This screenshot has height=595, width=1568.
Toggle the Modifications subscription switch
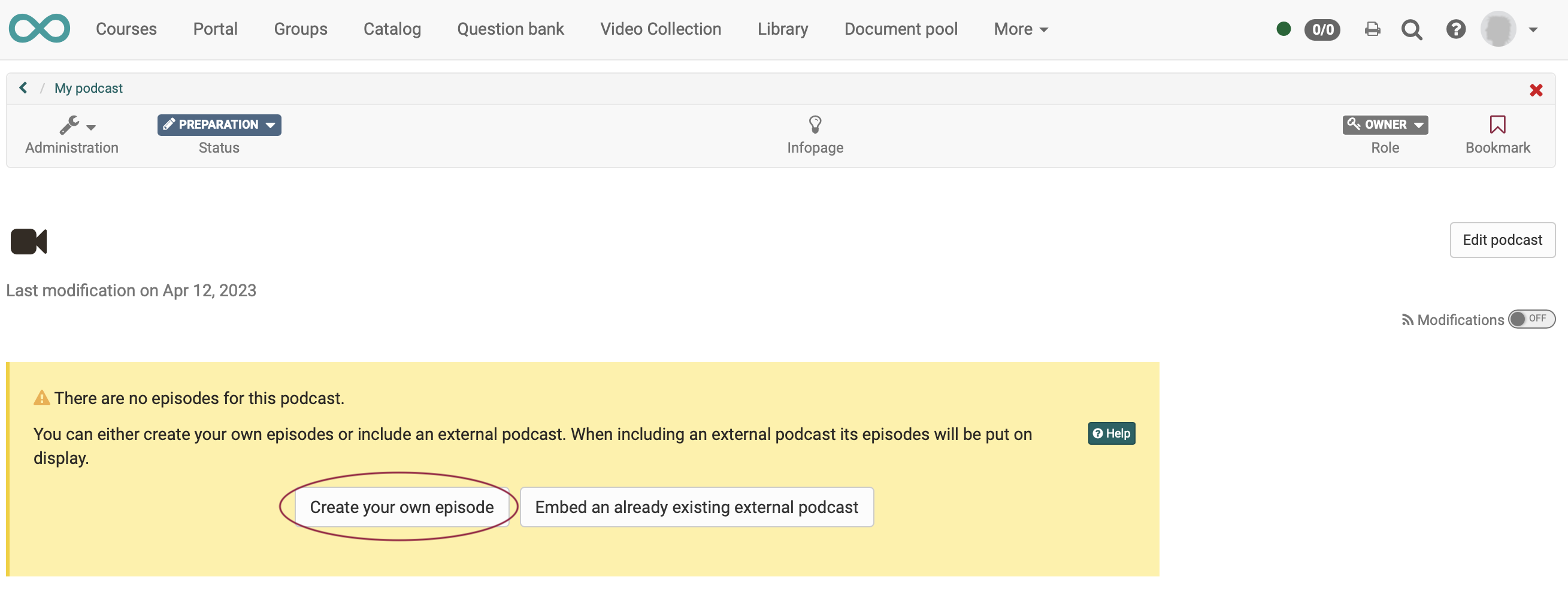(1531, 320)
